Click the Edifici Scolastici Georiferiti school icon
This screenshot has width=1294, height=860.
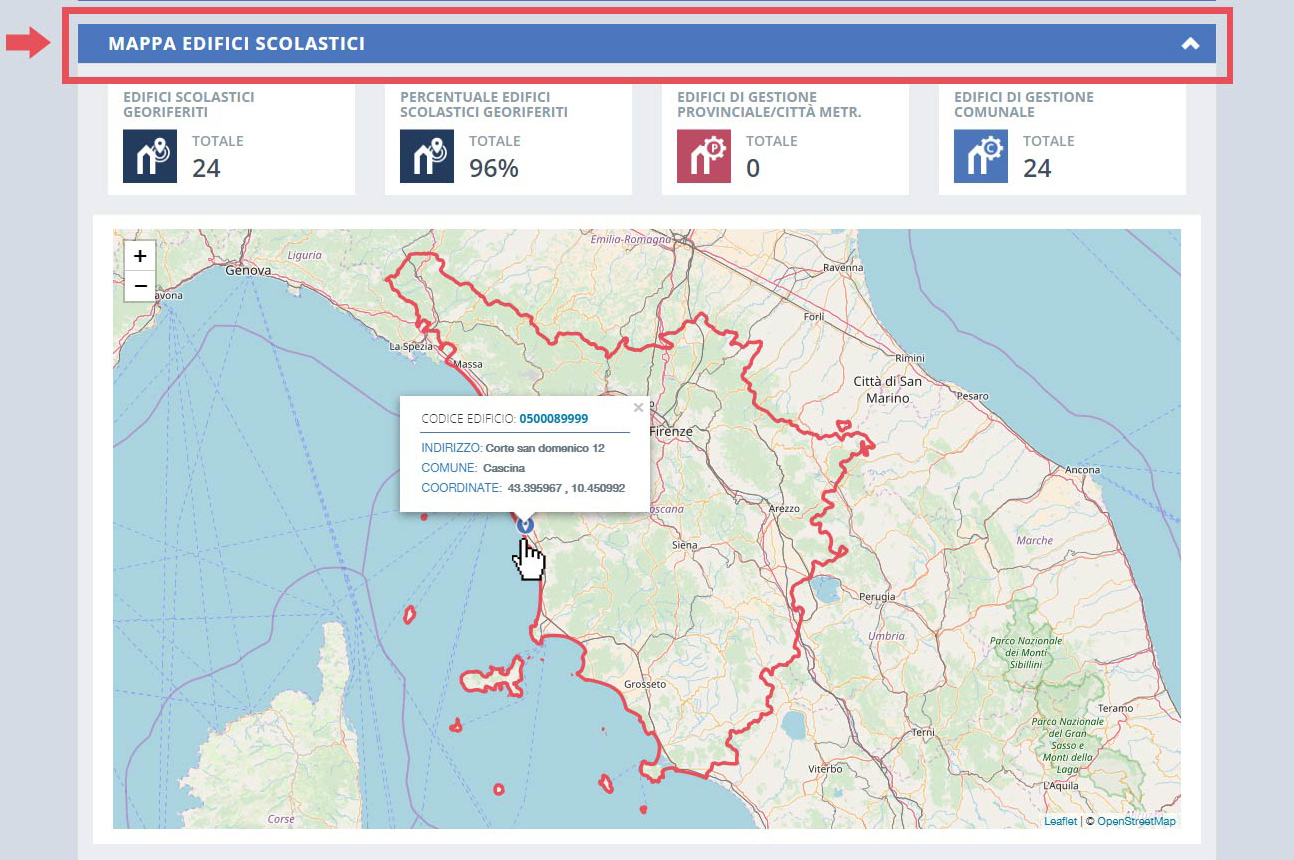pyautogui.click(x=148, y=156)
